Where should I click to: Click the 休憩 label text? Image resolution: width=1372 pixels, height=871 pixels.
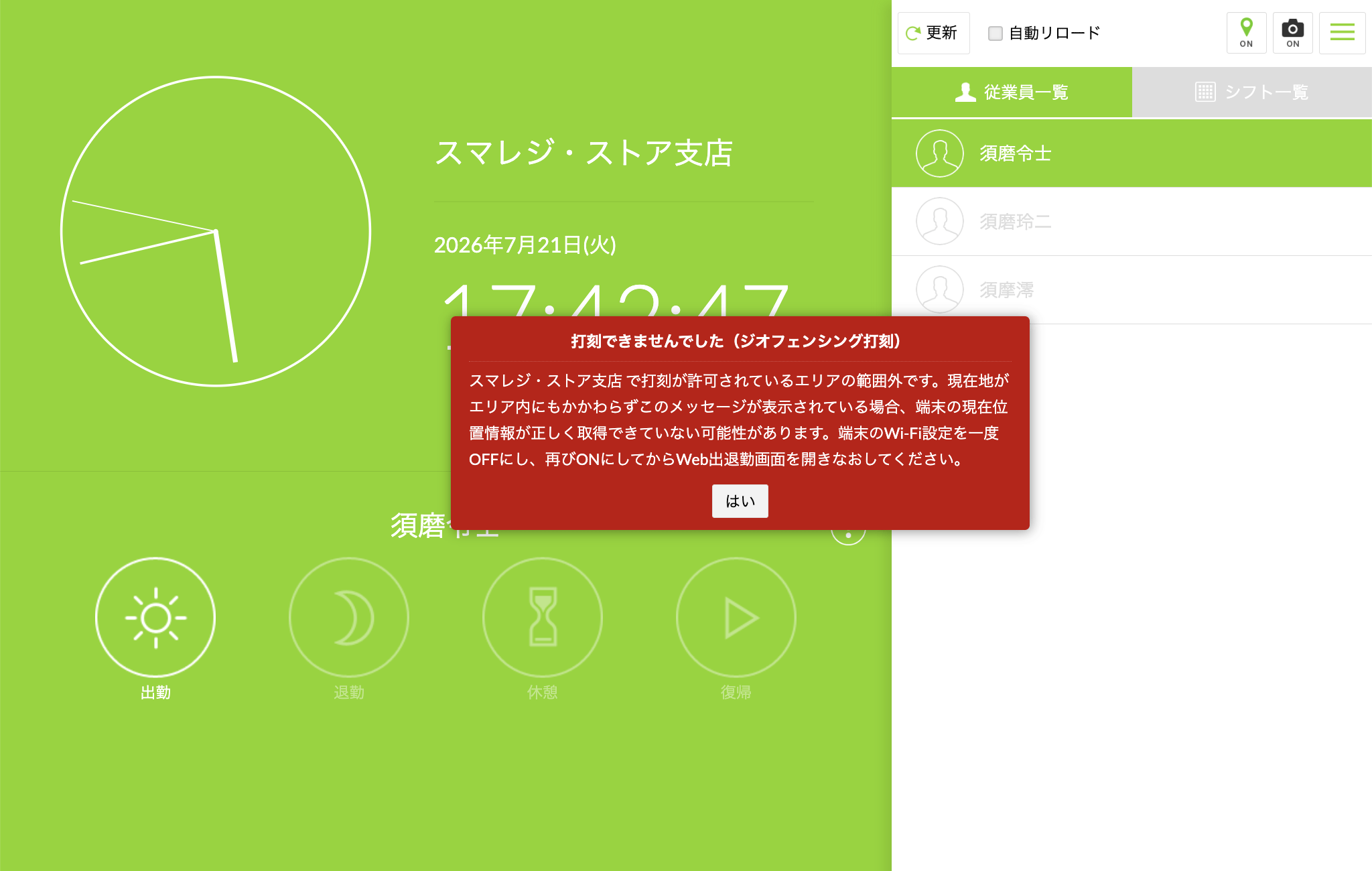(543, 692)
